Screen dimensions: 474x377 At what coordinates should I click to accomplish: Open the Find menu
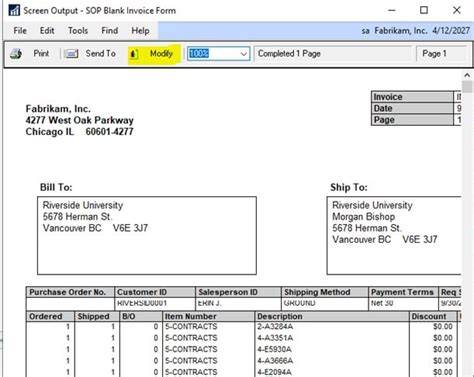click(110, 31)
